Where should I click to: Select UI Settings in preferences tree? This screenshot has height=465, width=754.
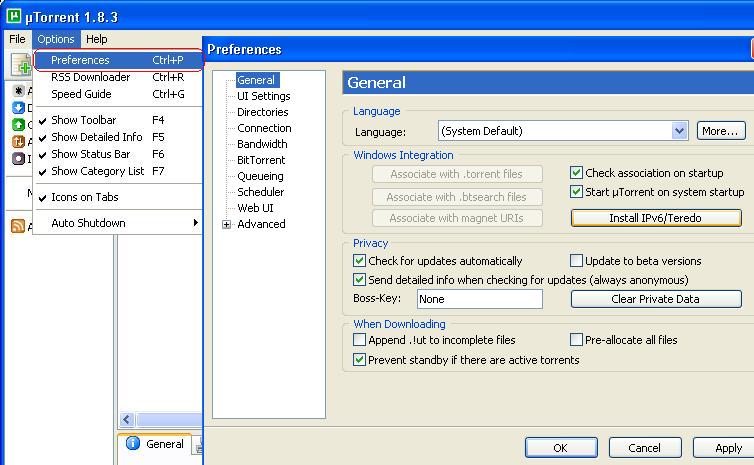(x=264, y=96)
